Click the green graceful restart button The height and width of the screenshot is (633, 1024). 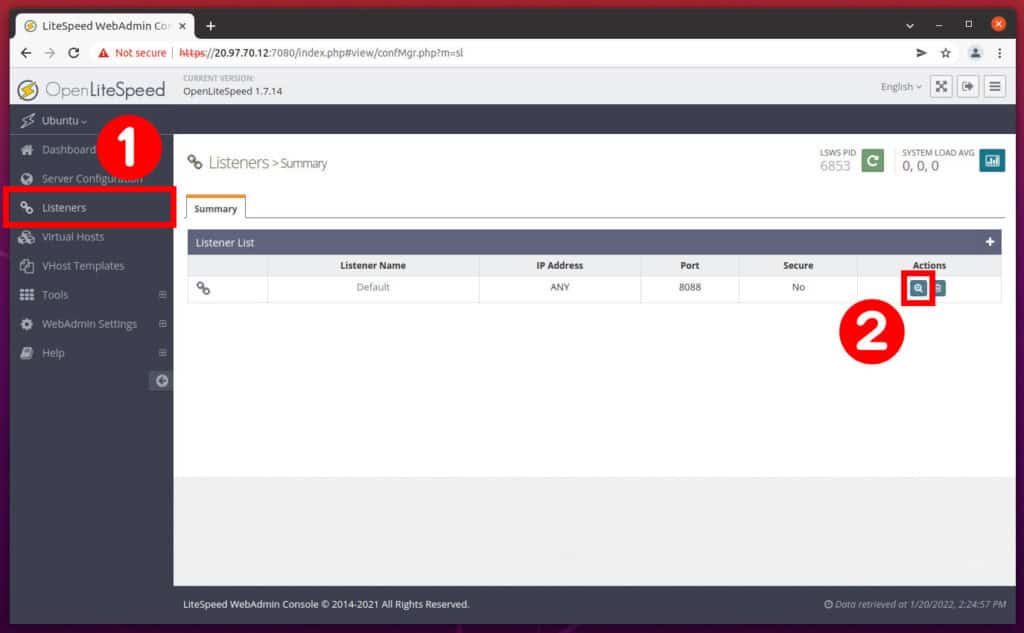coord(872,161)
